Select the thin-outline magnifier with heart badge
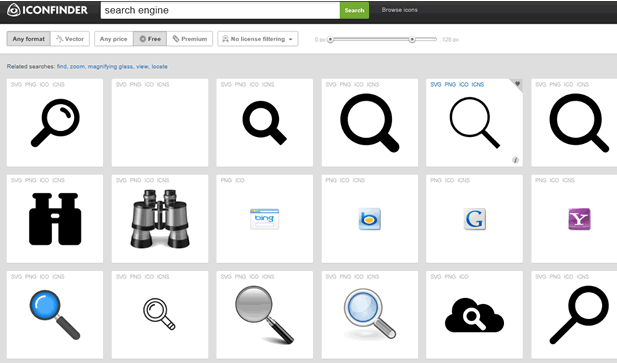This screenshot has height=363, width=617. tap(475, 123)
